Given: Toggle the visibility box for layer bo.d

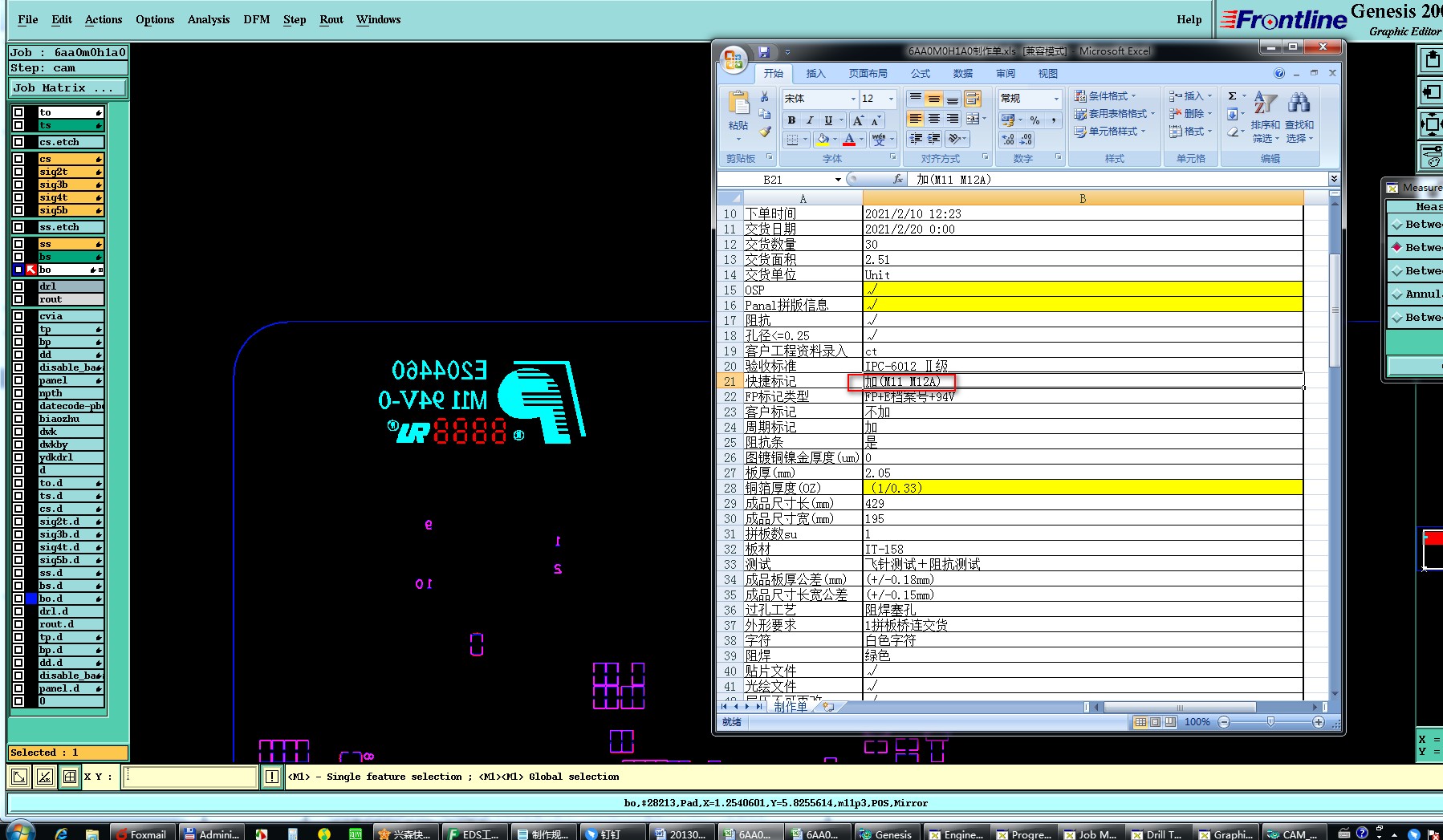Looking at the screenshot, I should pyautogui.click(x=18, y=599).
